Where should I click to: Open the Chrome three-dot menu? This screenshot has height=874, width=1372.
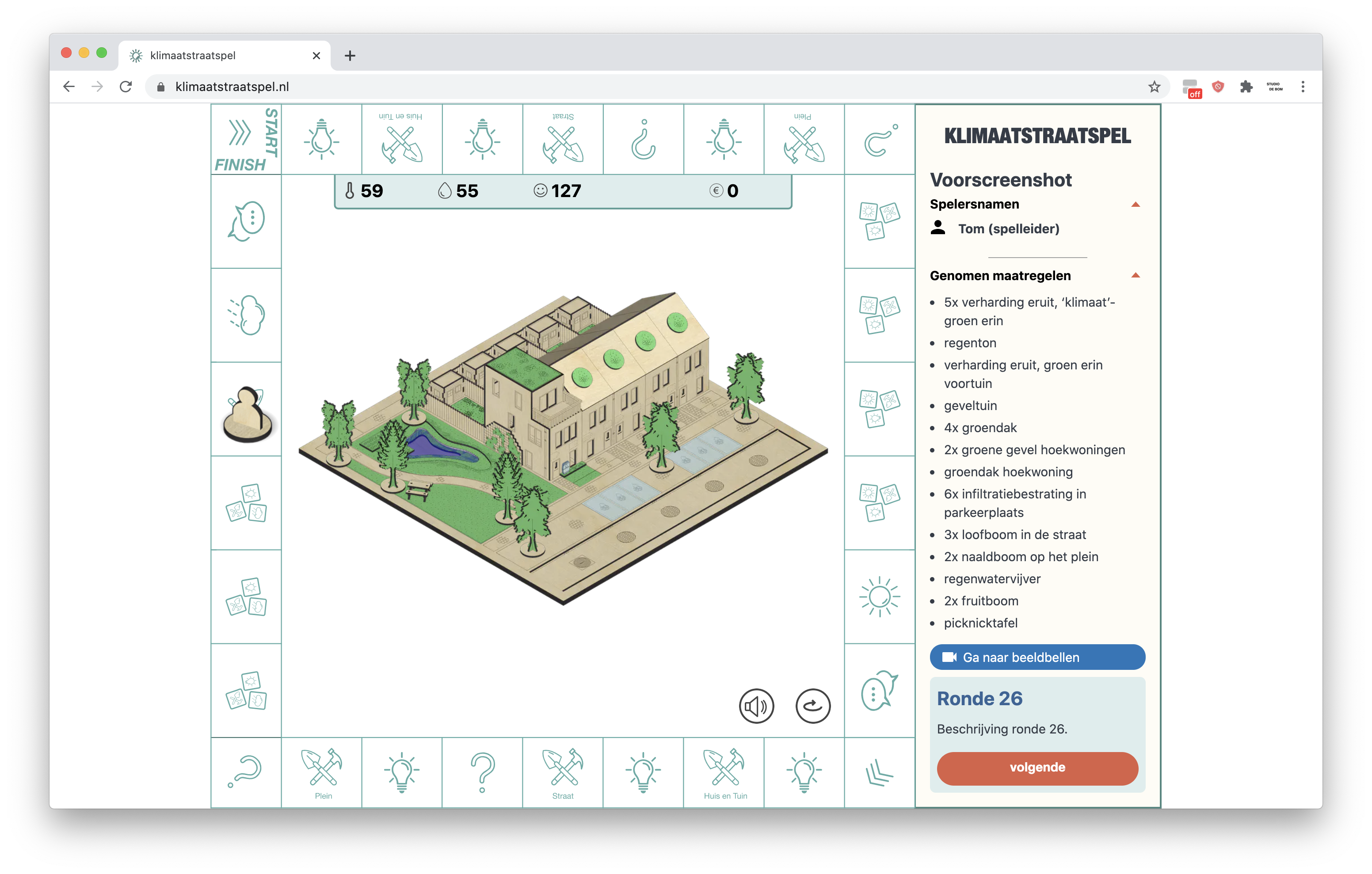point(1303,87)
